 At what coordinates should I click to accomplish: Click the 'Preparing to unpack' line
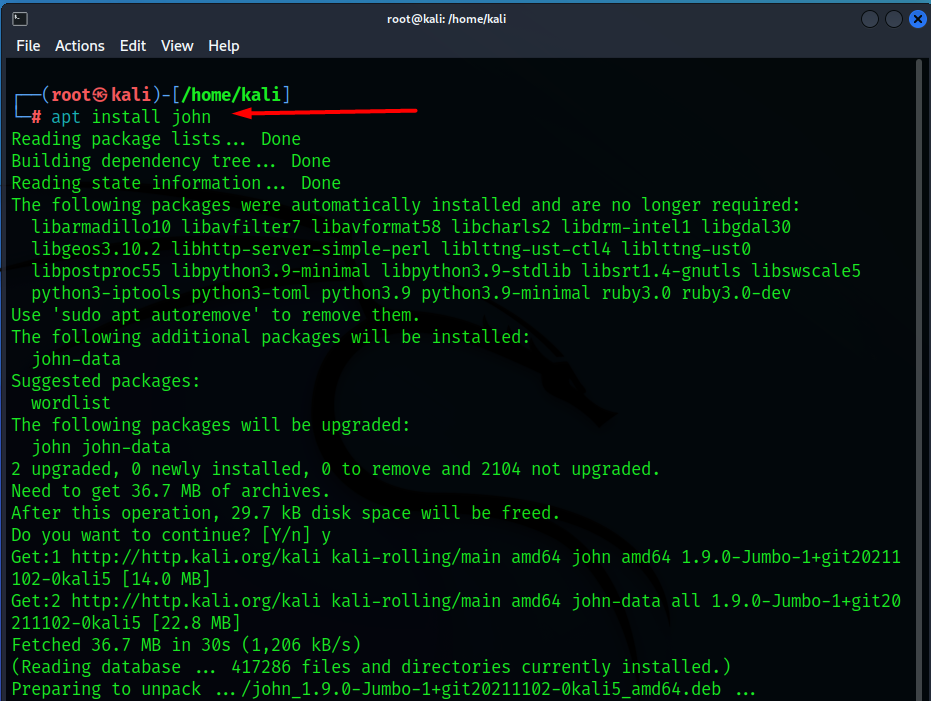point(383,689)
